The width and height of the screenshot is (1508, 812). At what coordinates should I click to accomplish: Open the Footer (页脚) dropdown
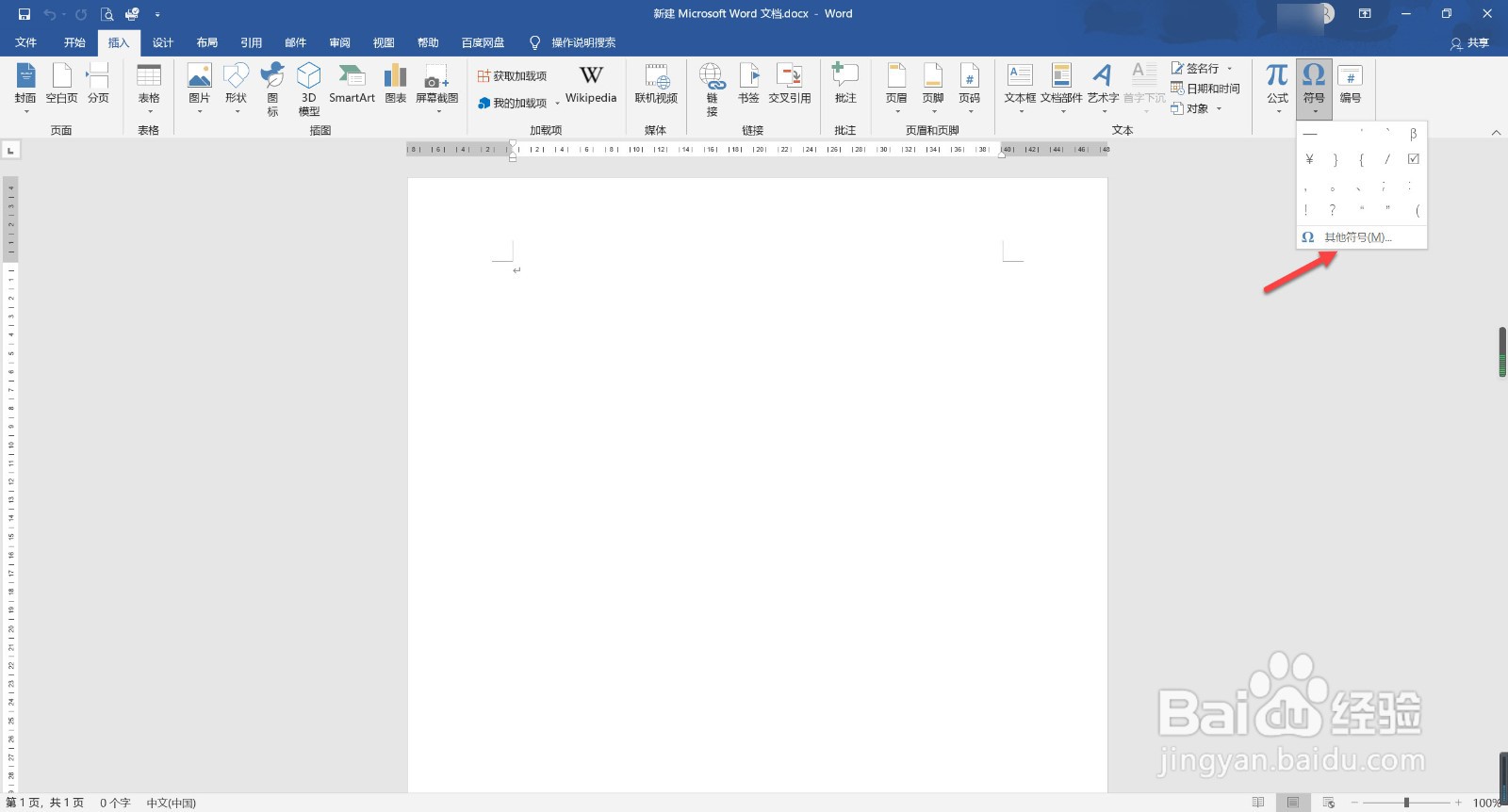[933, 88]
